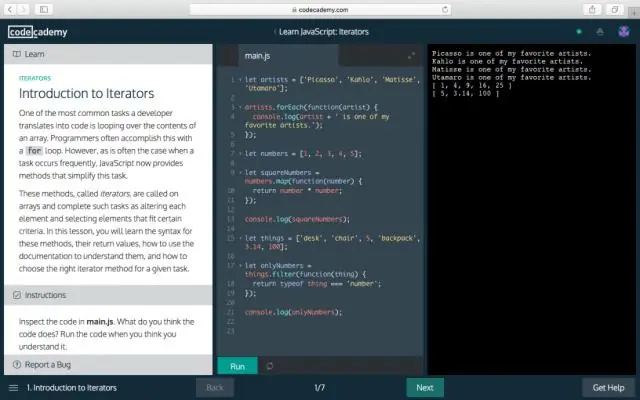The height and width of the screenshot is (400, 640).
Task: Expand the code editor to fullscreen
Action: 411,55
